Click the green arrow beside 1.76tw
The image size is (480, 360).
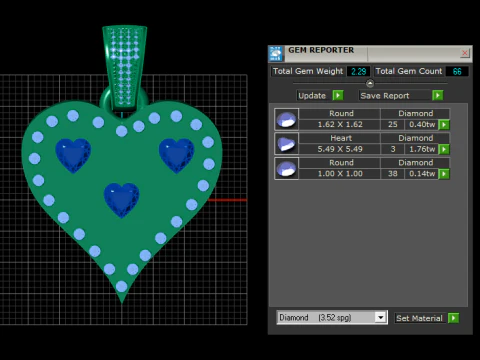tap(444, 149)
